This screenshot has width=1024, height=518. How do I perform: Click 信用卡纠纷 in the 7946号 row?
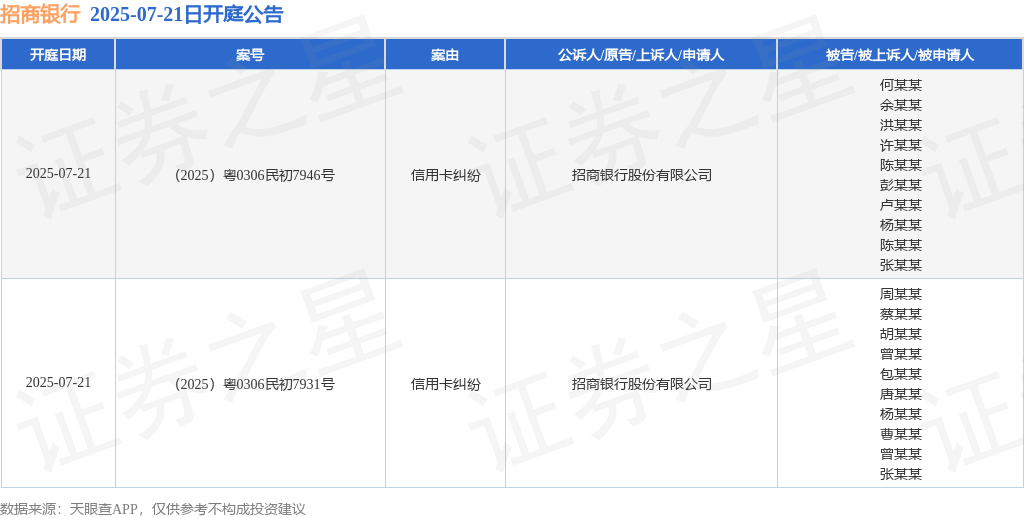[x=445, y=175]
